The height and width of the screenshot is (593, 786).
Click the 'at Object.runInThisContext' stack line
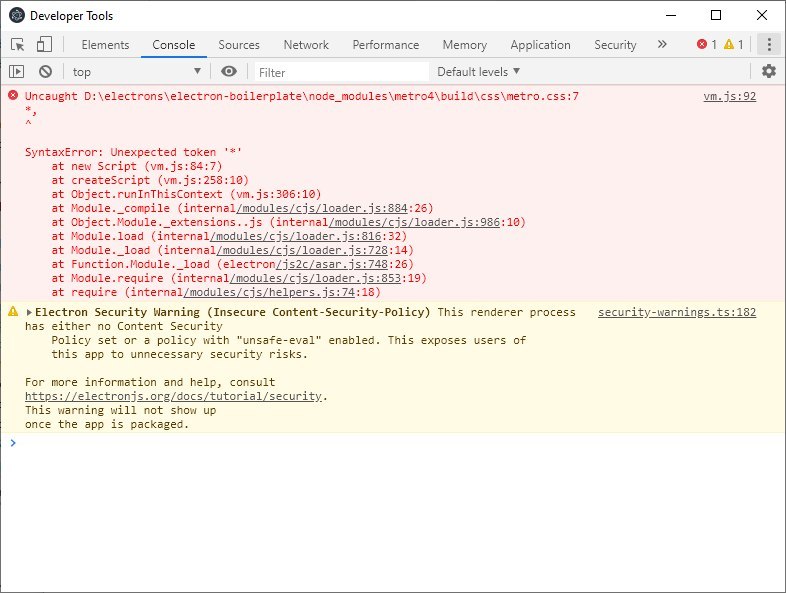tap(186, 194)
